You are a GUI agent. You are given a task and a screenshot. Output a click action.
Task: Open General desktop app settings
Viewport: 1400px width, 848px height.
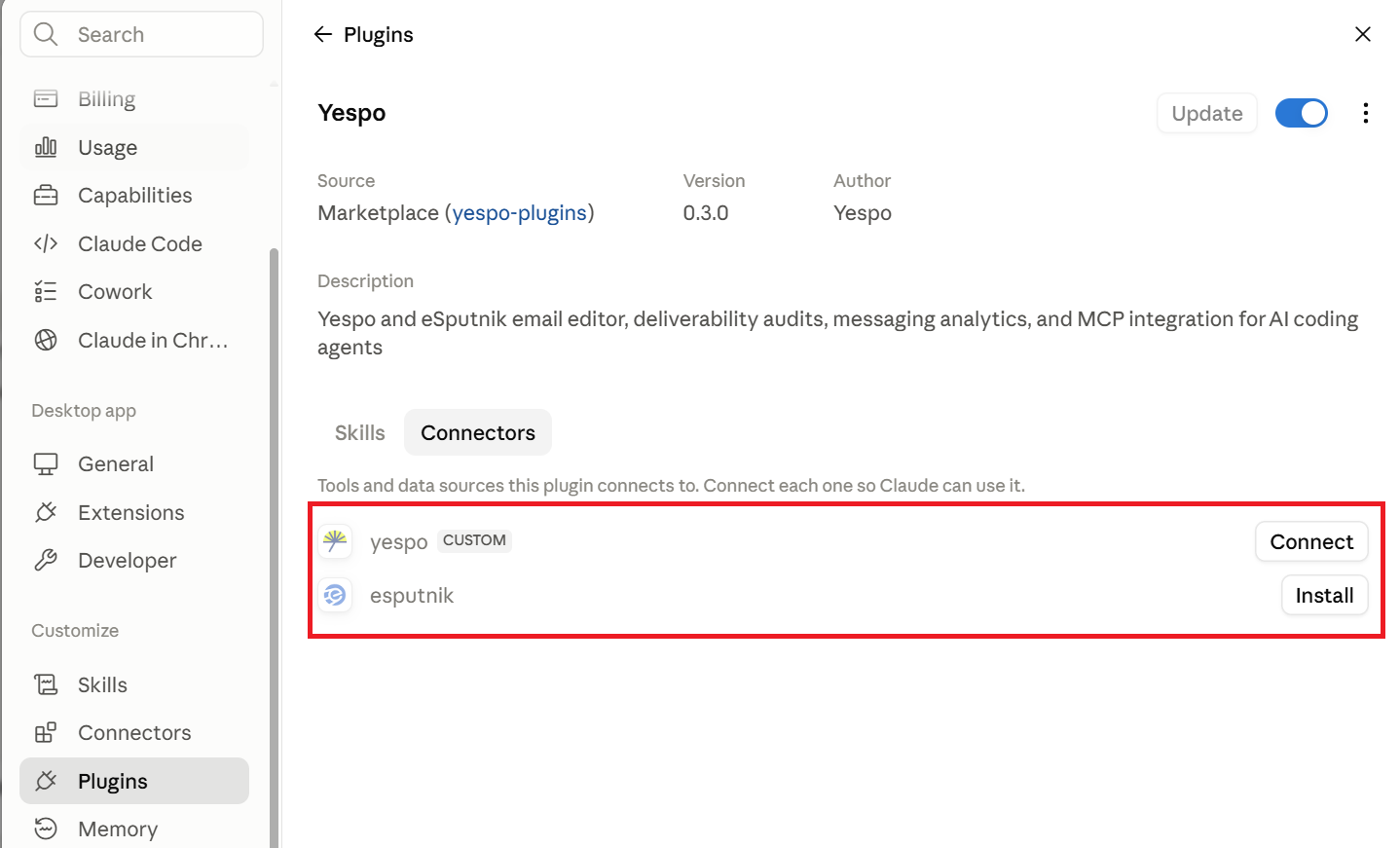tap(134, 464)
